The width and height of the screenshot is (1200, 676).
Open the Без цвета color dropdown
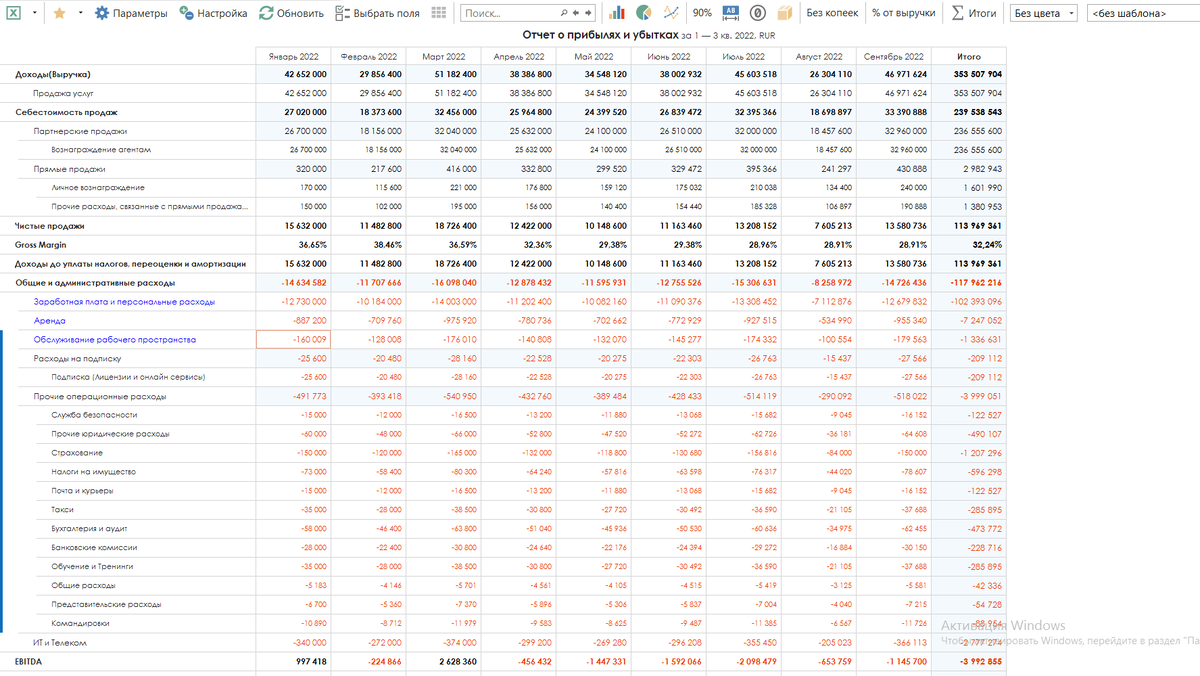[x=1043, y=13]
